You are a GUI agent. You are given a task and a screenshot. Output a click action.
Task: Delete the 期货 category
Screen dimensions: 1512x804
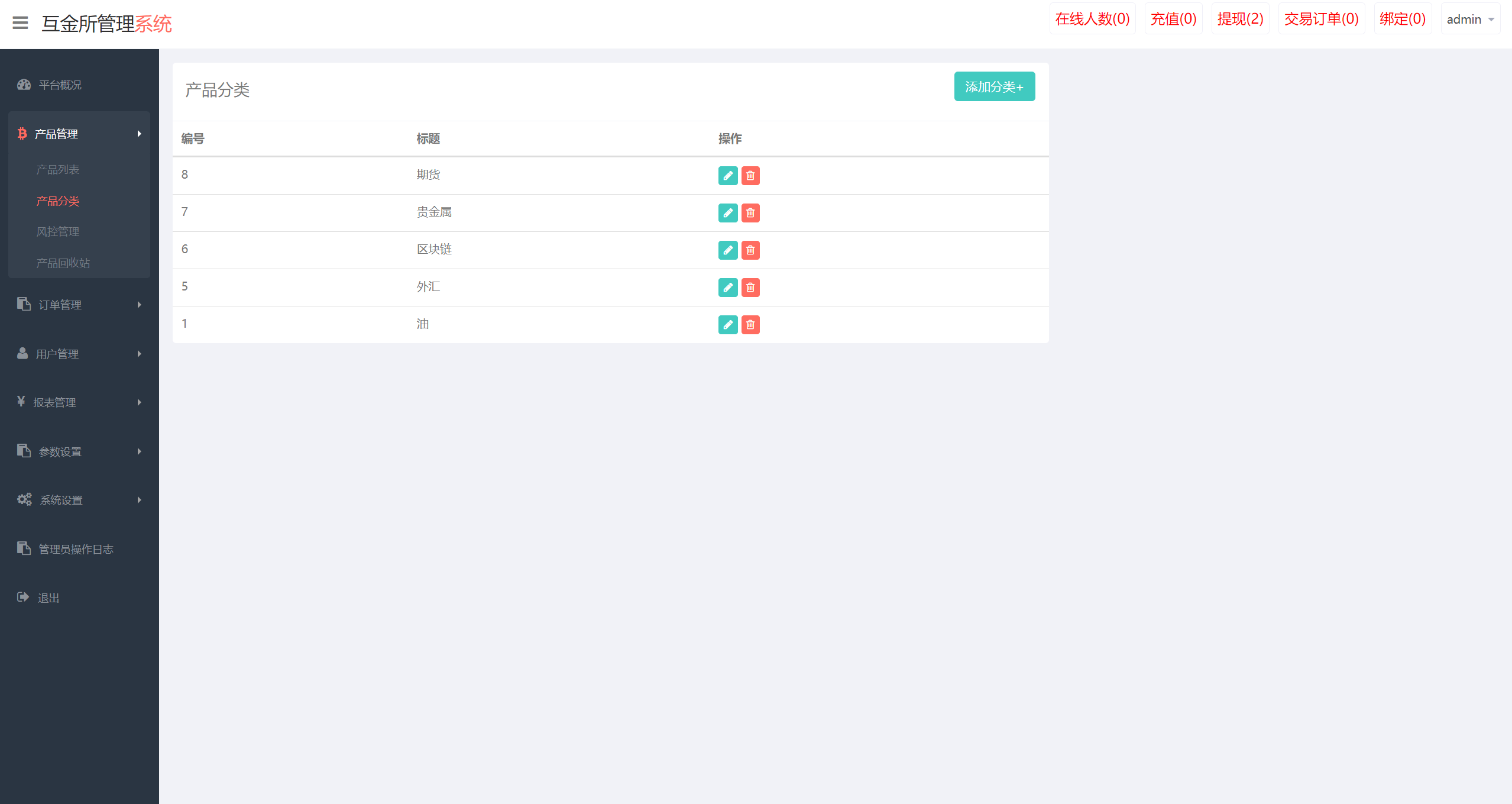pyautogui.click(x=750, y=176)
